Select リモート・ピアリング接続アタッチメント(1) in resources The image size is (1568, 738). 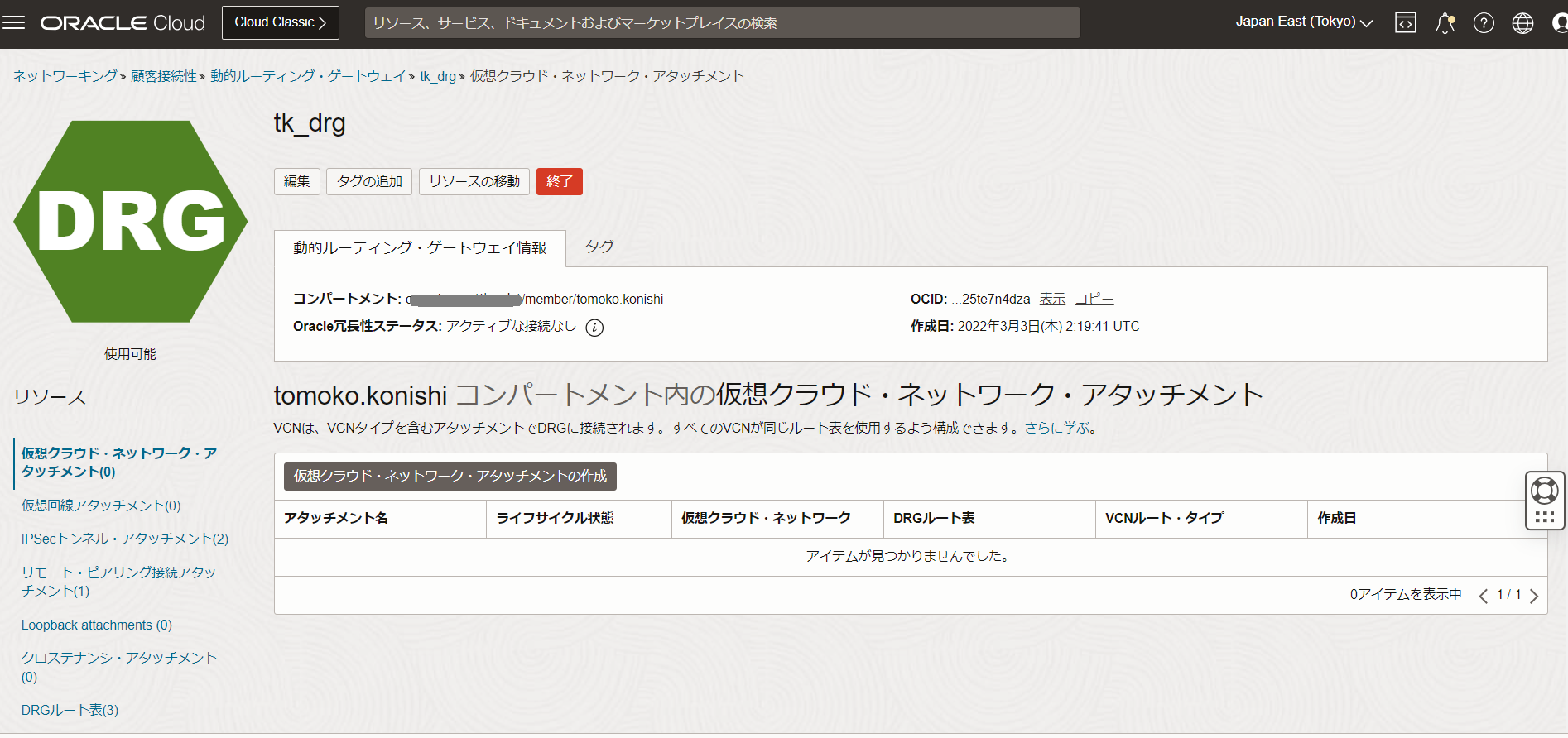(x=118, y=582)
